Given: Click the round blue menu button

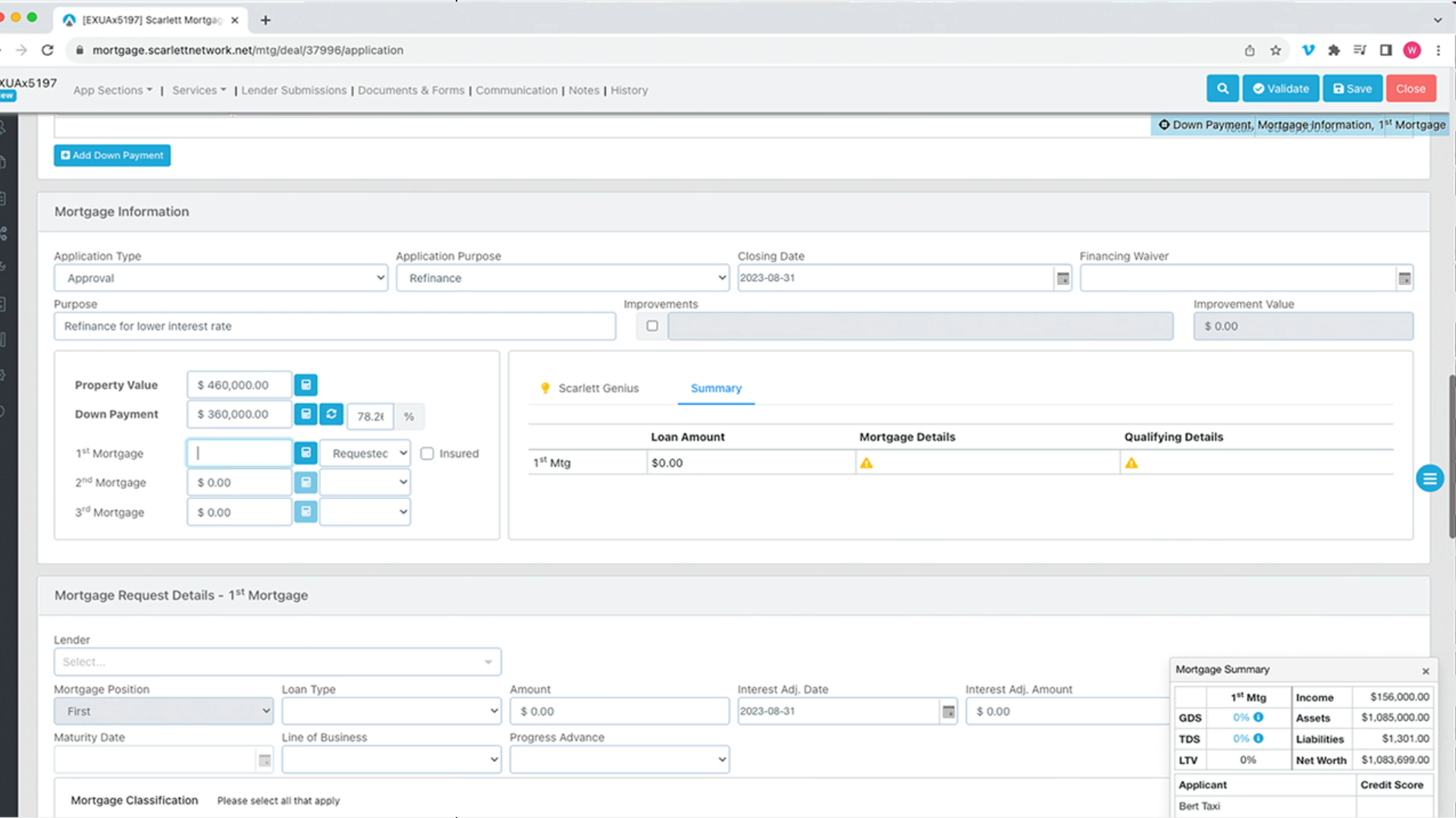Looking at the screenshot, I should pos(1429,478).
